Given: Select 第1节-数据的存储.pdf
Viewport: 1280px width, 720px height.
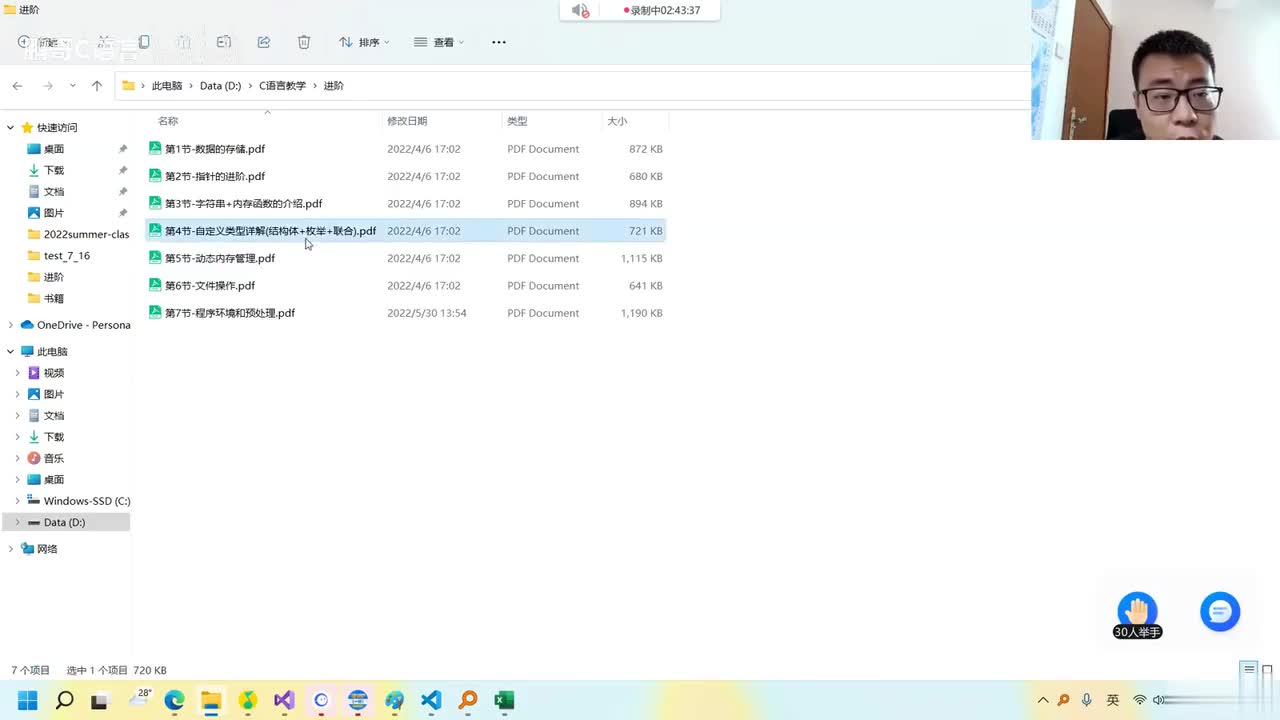Looking at the screenshot, I should (406, 149).
